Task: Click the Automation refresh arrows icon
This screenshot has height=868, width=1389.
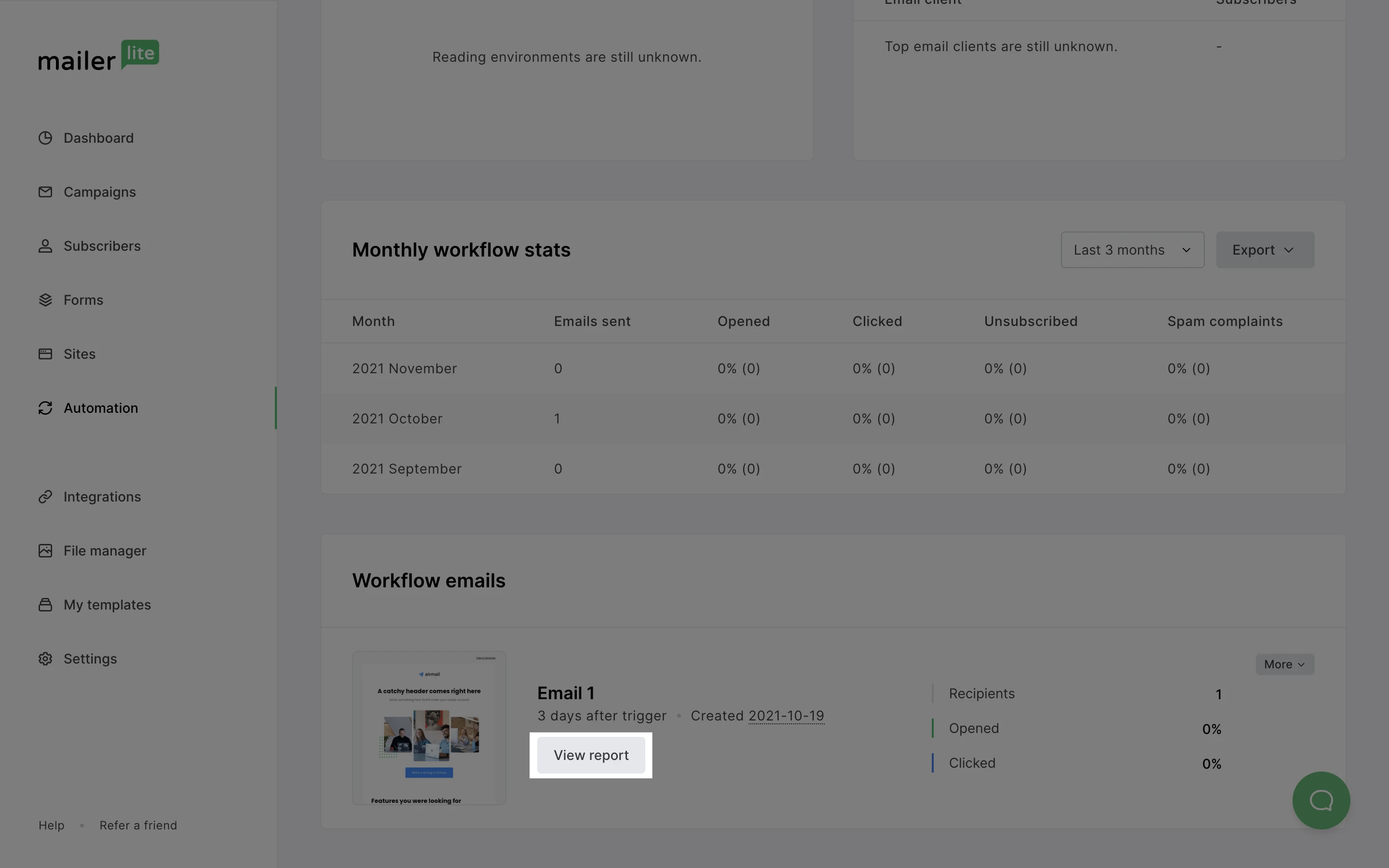Action: tap(45, 408)
